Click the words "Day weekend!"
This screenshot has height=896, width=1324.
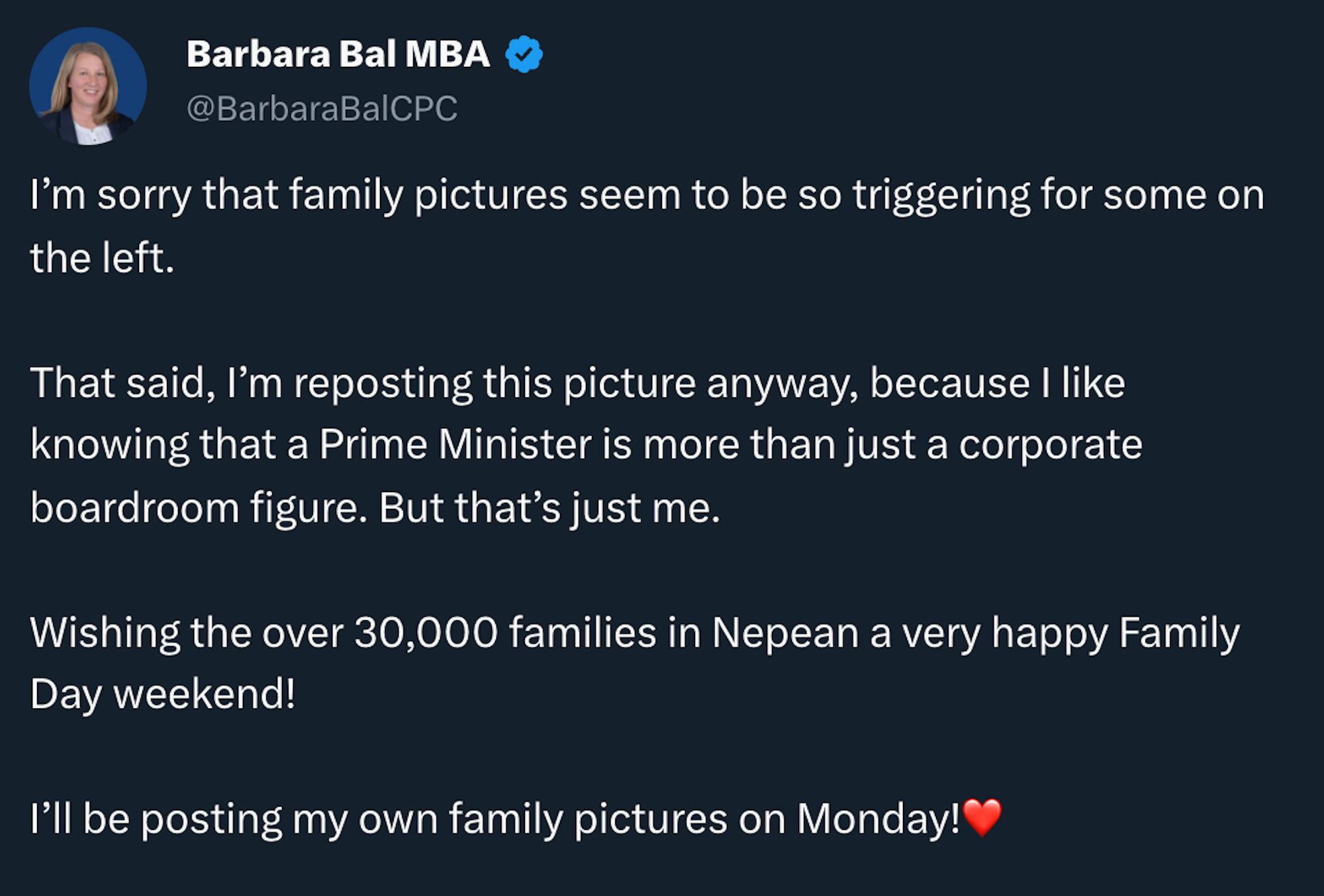pyautogui.click(x=163, y=695)
